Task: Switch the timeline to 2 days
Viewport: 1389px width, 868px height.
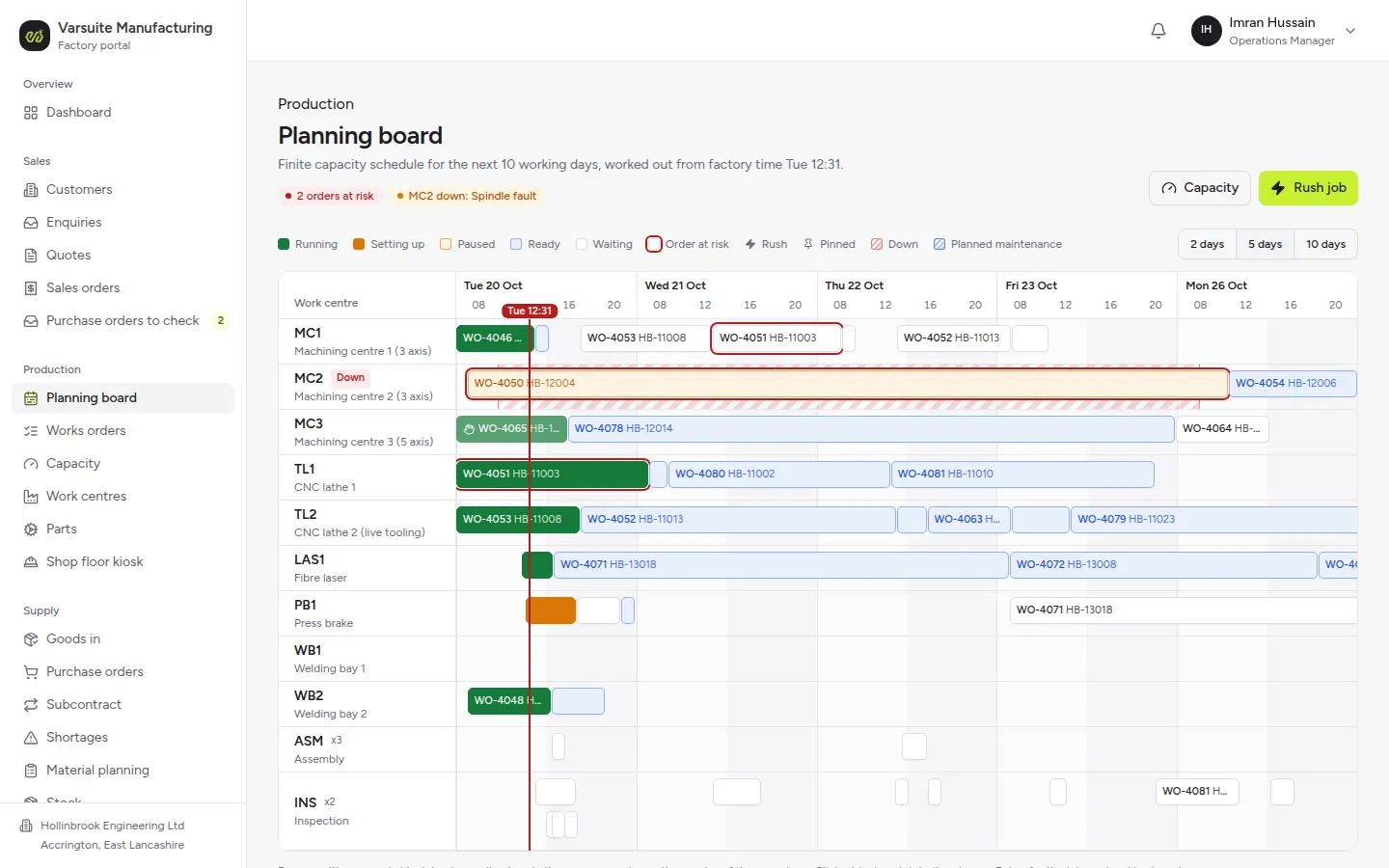Action: (1207, 245)
